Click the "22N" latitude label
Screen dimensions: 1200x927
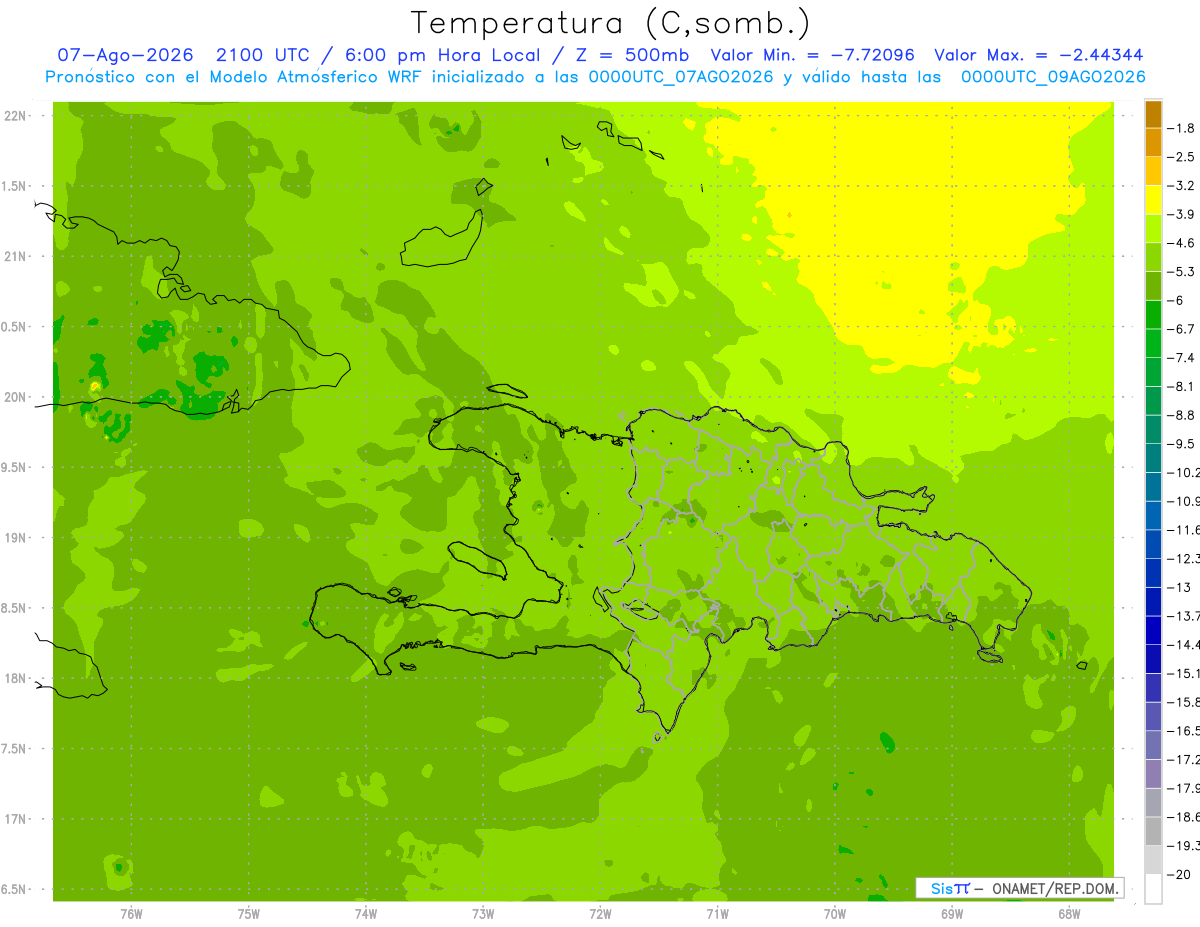click(16, 115)
